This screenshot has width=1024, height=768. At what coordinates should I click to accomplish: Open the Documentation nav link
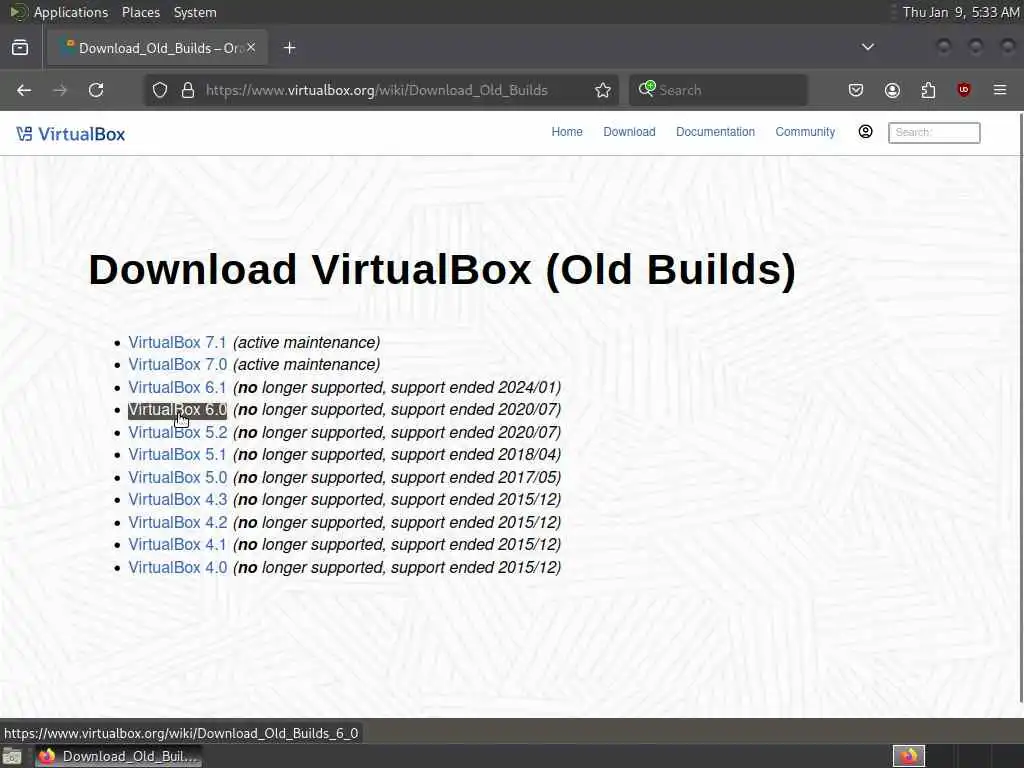pyautogui.click(x=715, y=132)
